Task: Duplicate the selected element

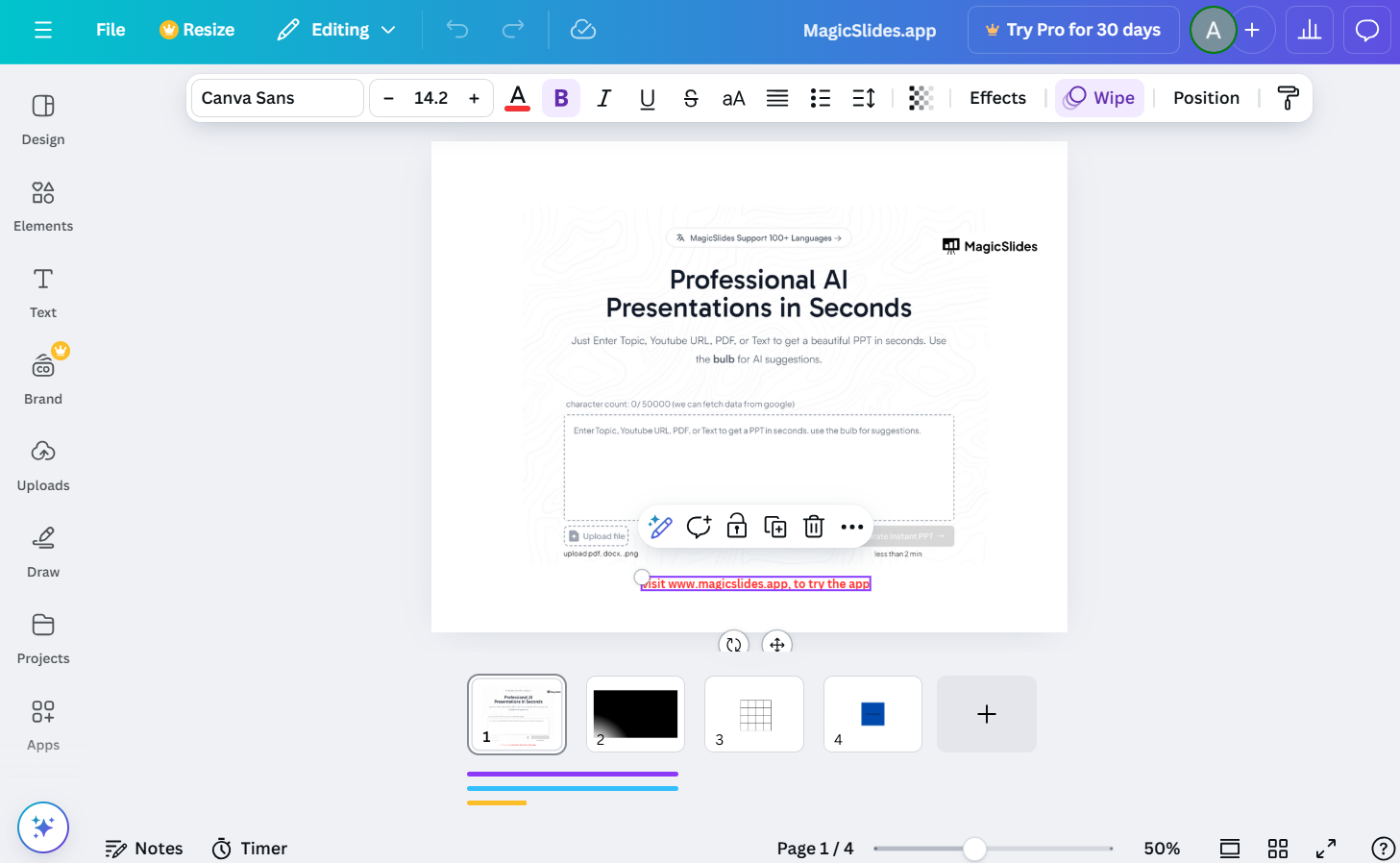Action: pyautogui.click(x=775, y=527)
